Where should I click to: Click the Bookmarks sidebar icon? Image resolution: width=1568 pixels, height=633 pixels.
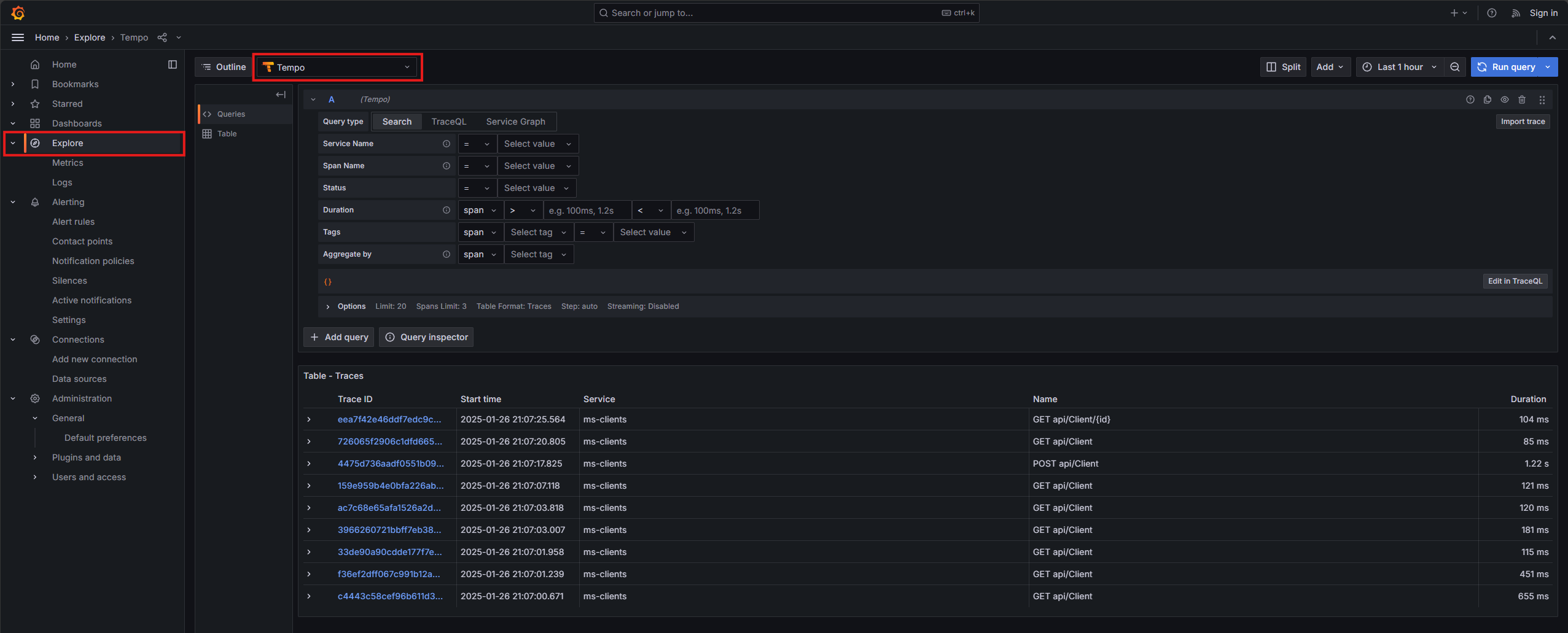click(35, 84)
